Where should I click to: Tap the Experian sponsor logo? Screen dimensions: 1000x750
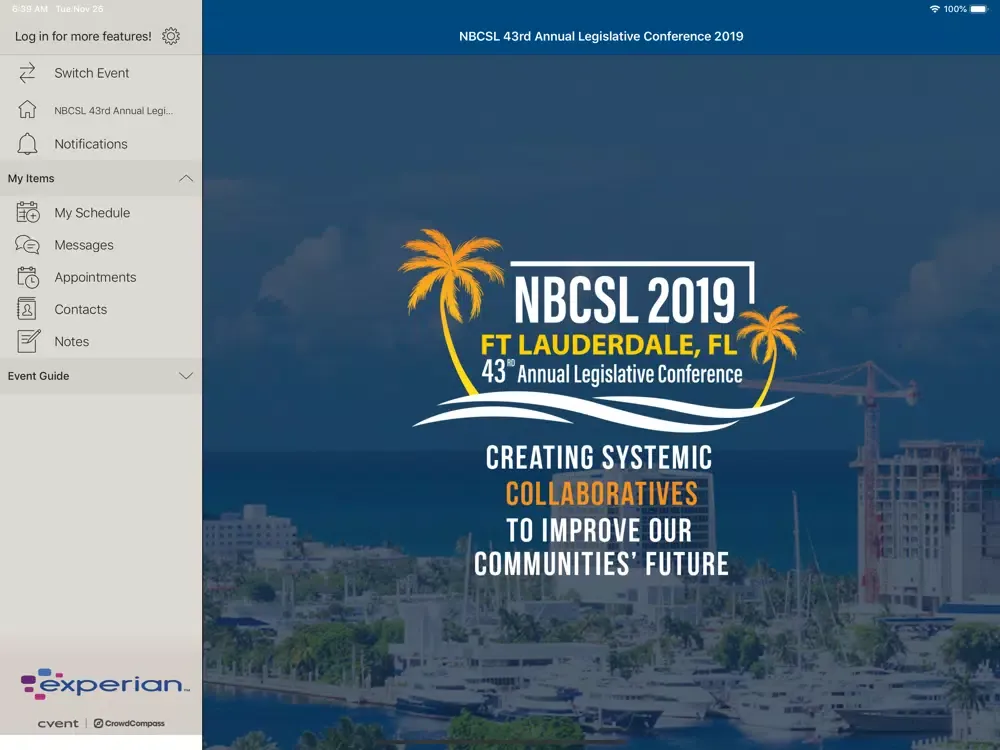(105, 684)
